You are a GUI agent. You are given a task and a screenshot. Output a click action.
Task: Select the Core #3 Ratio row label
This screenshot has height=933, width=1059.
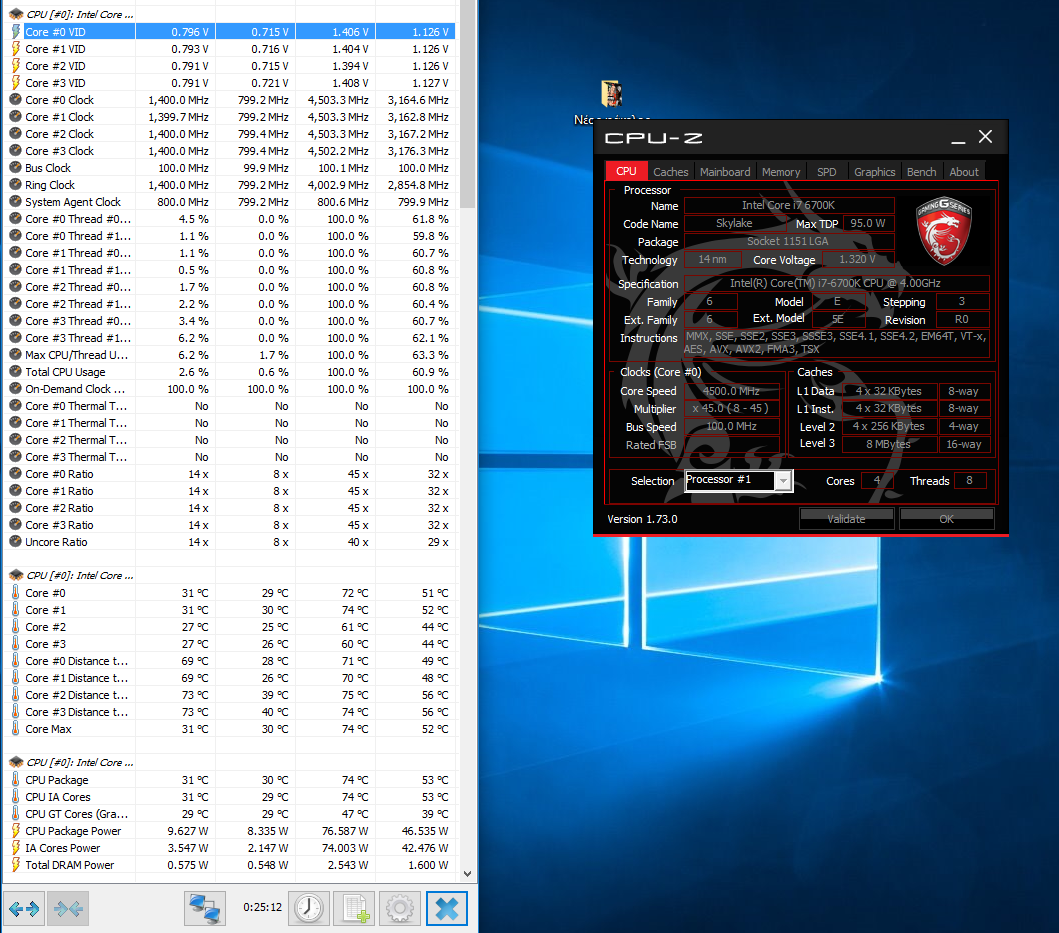tap(59, 525)
